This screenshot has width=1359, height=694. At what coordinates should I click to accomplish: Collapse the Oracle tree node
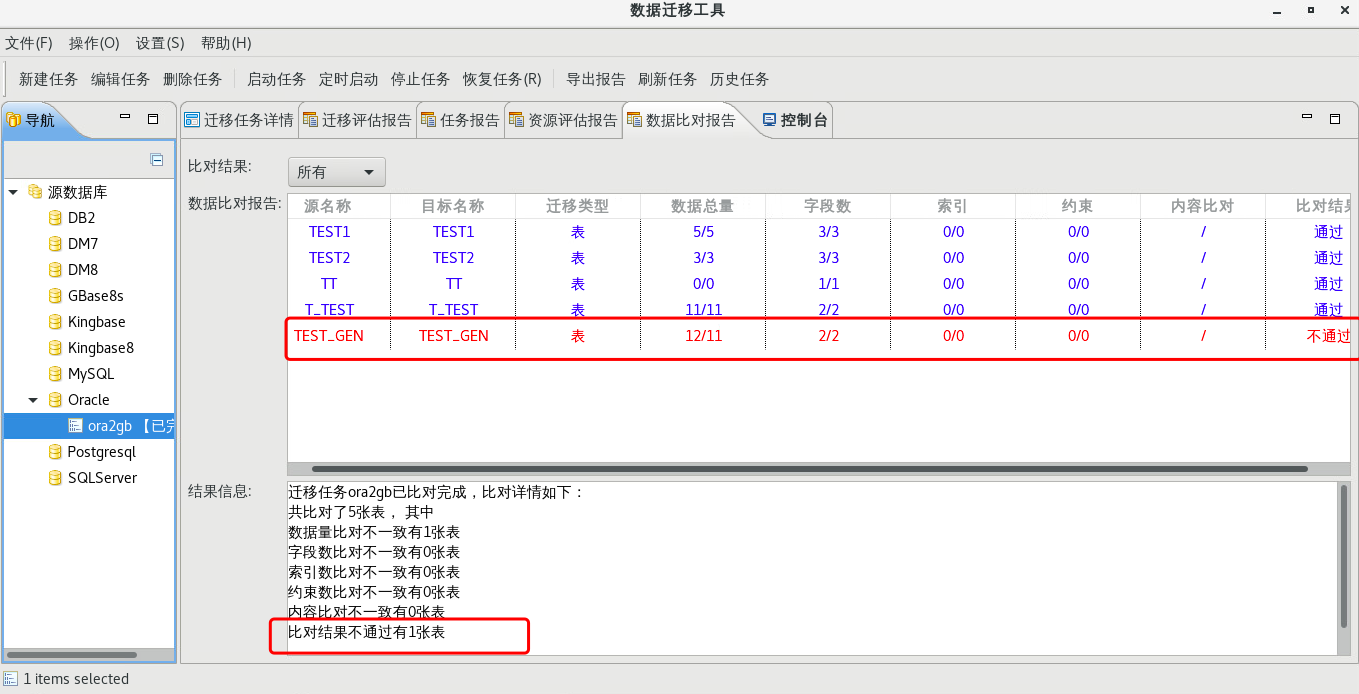tap(33, 400)
